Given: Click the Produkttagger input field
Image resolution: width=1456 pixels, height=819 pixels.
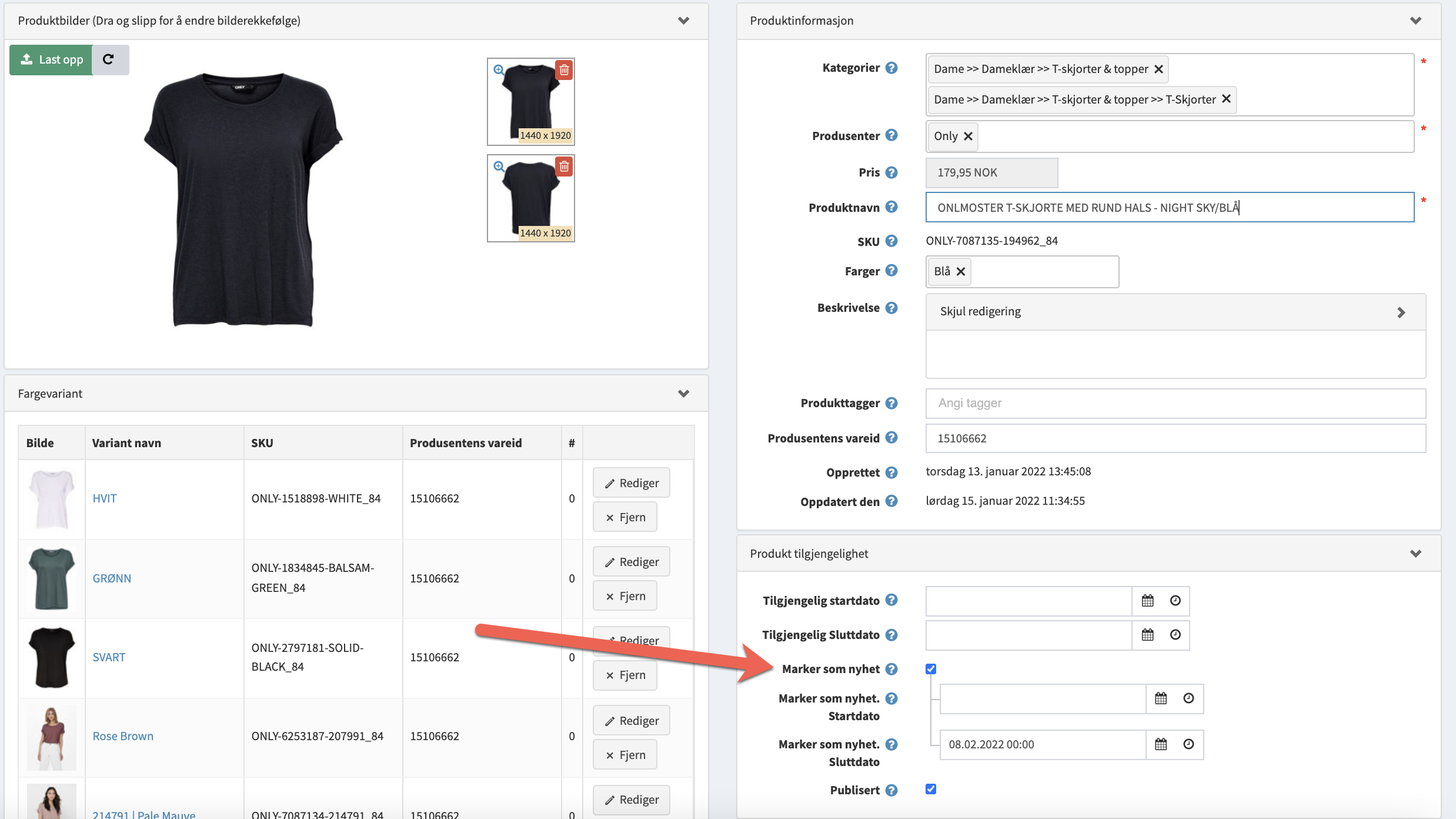Looking at the screenshot, I should [1175, 404].
